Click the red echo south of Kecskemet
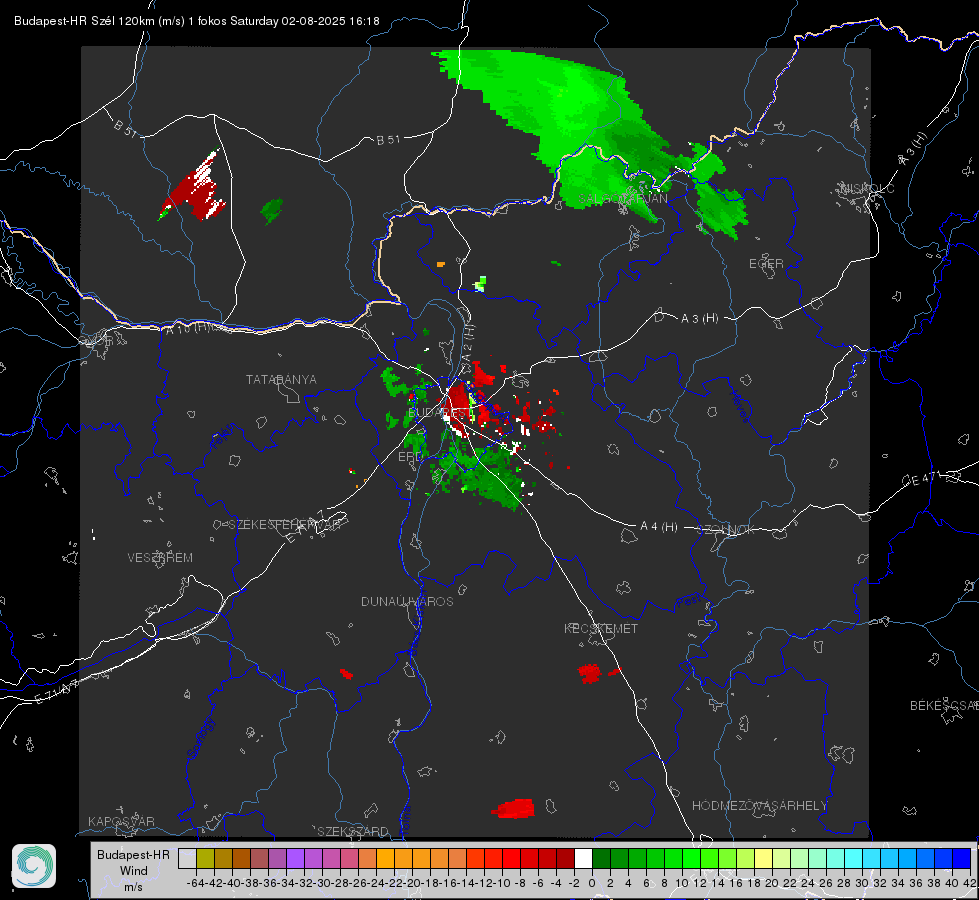 (x=589, y=673)
